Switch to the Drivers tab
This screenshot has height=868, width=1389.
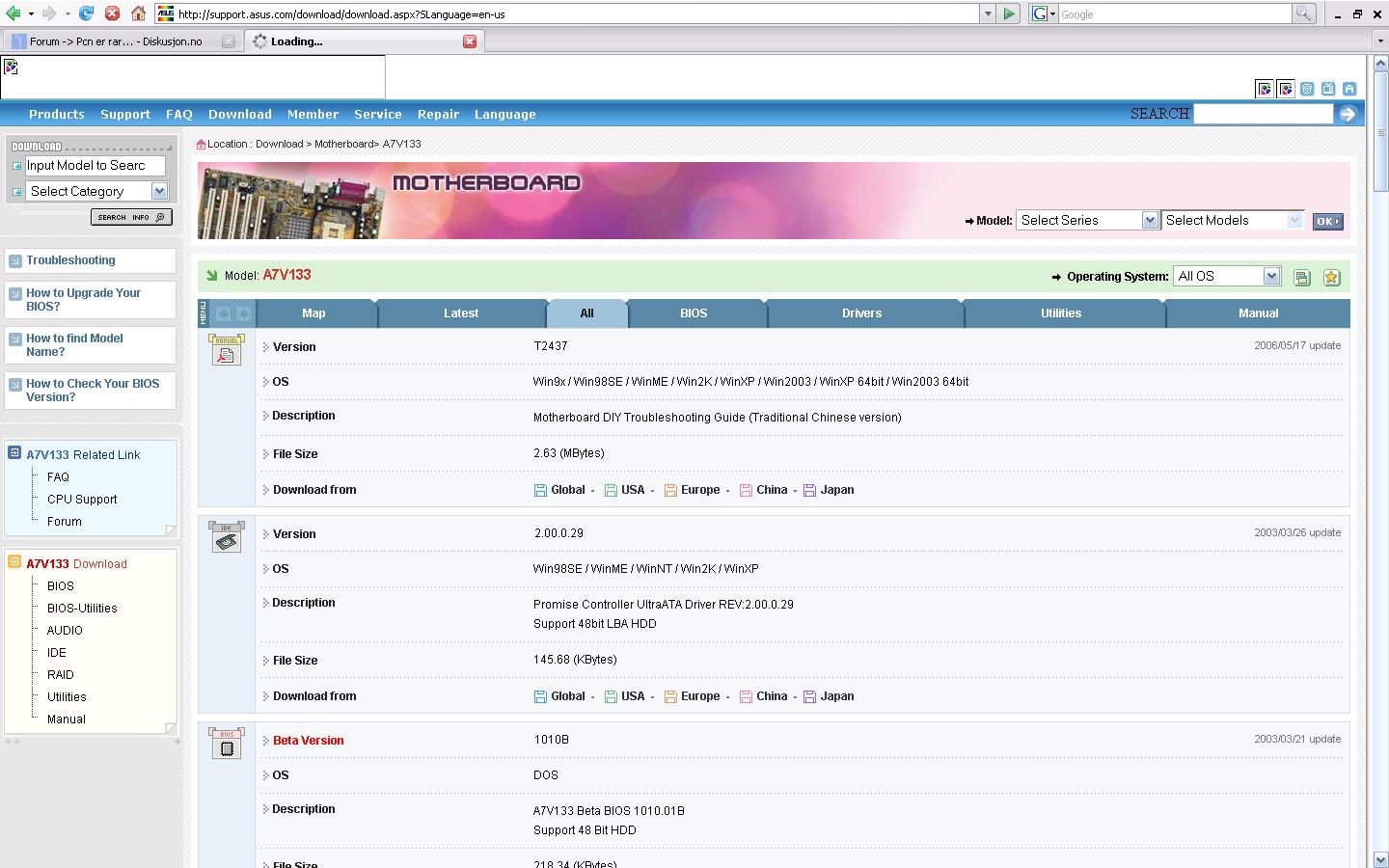861,313
